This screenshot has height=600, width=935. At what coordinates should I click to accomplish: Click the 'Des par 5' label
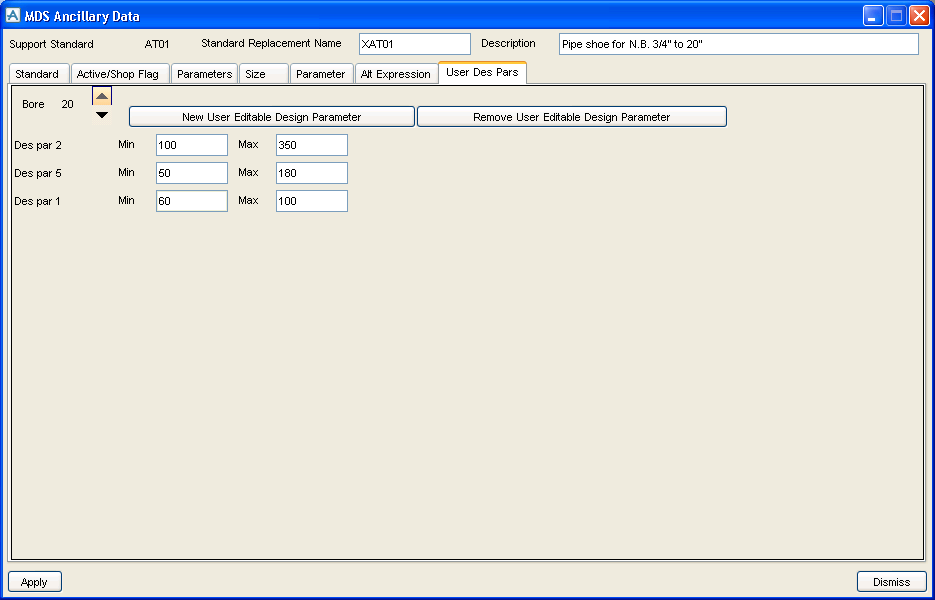38,173
